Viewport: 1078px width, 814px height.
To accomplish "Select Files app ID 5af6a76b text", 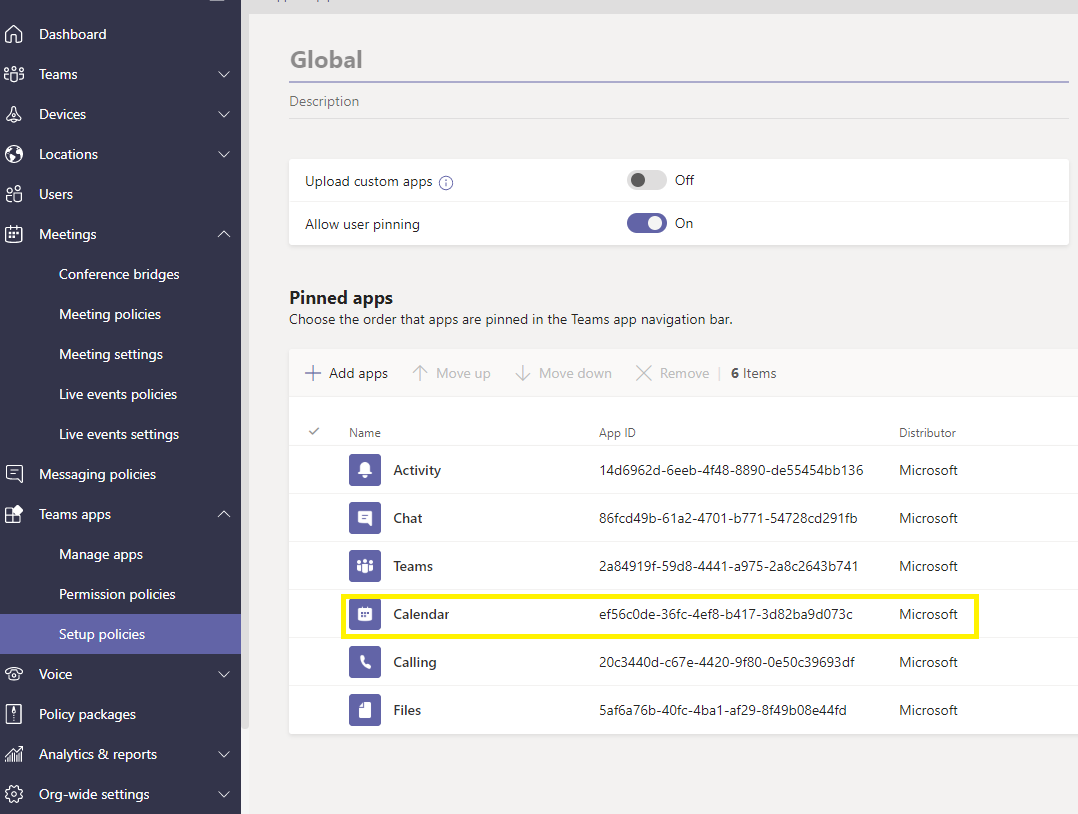I will (723, 710).
